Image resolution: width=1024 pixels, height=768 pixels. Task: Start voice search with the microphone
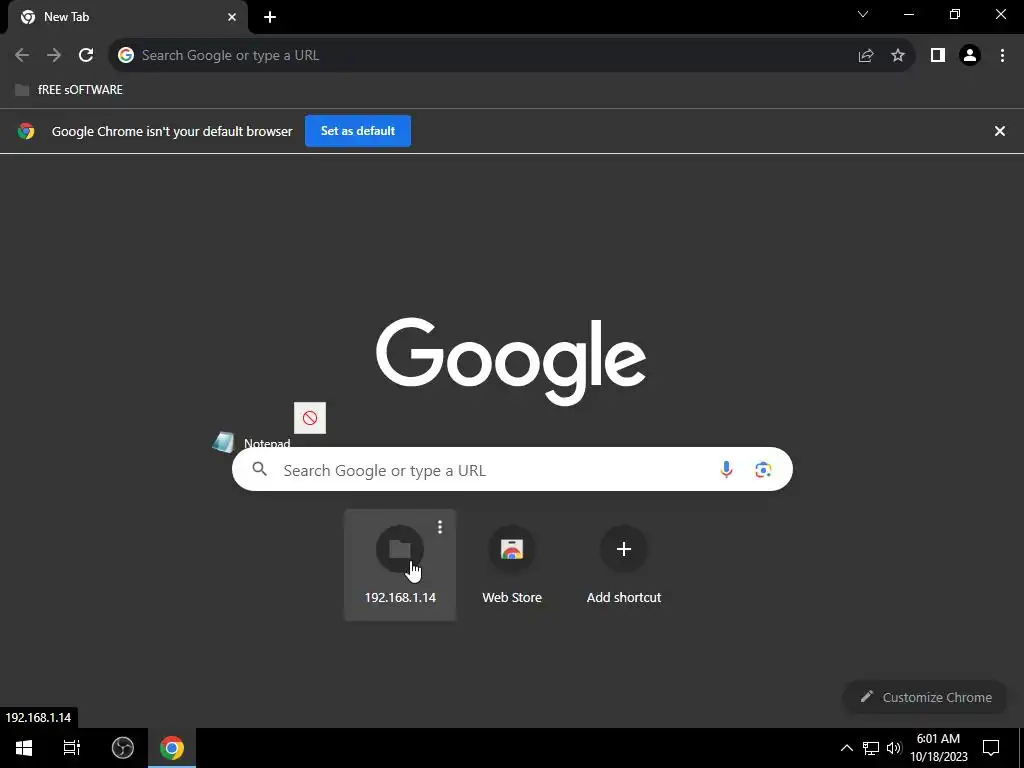pos(726,470)
